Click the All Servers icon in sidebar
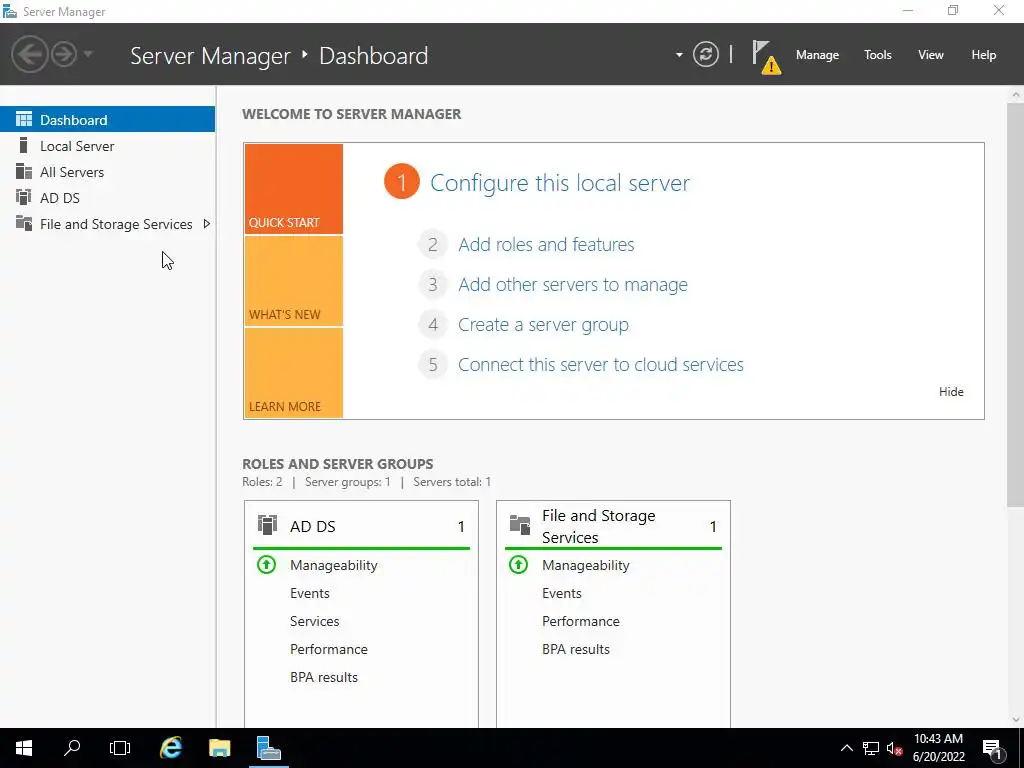The height and width of the screenshot is (768, 1024). [24, 171]
